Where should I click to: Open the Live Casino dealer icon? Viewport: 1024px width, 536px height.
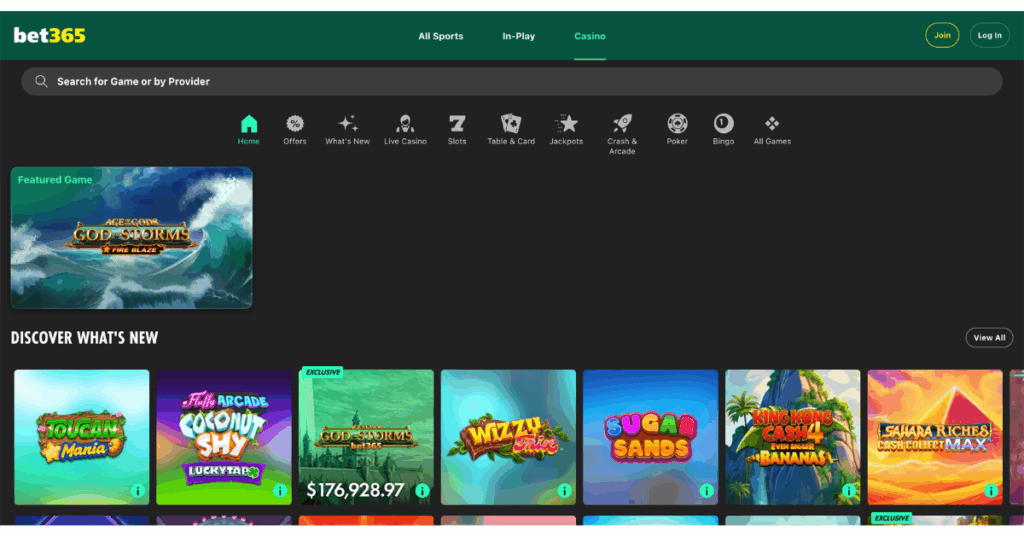tap(405, 123)
